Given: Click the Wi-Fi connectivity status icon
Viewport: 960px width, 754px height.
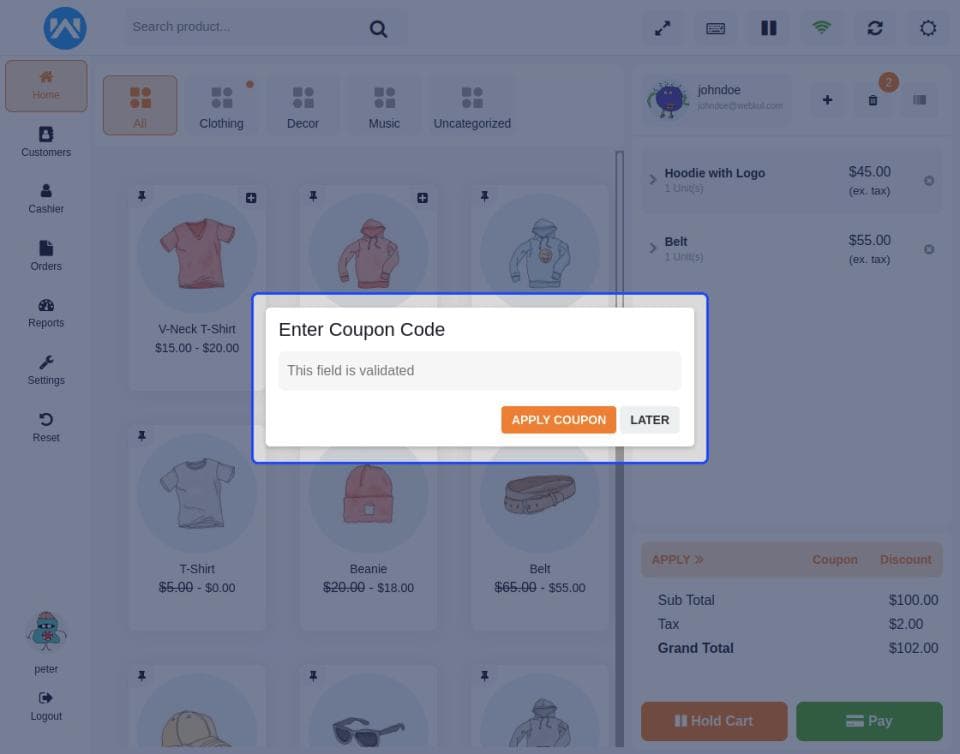Looking at the screenshot, I should tap(822, 28).
